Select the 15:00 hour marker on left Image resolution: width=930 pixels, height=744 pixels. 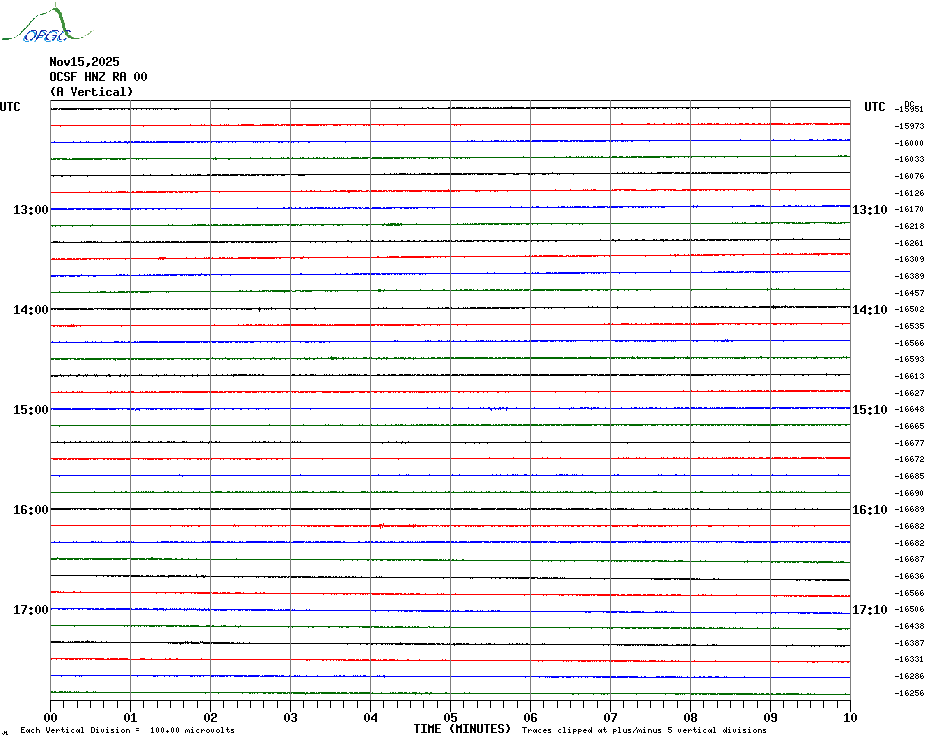click(30, 410)
